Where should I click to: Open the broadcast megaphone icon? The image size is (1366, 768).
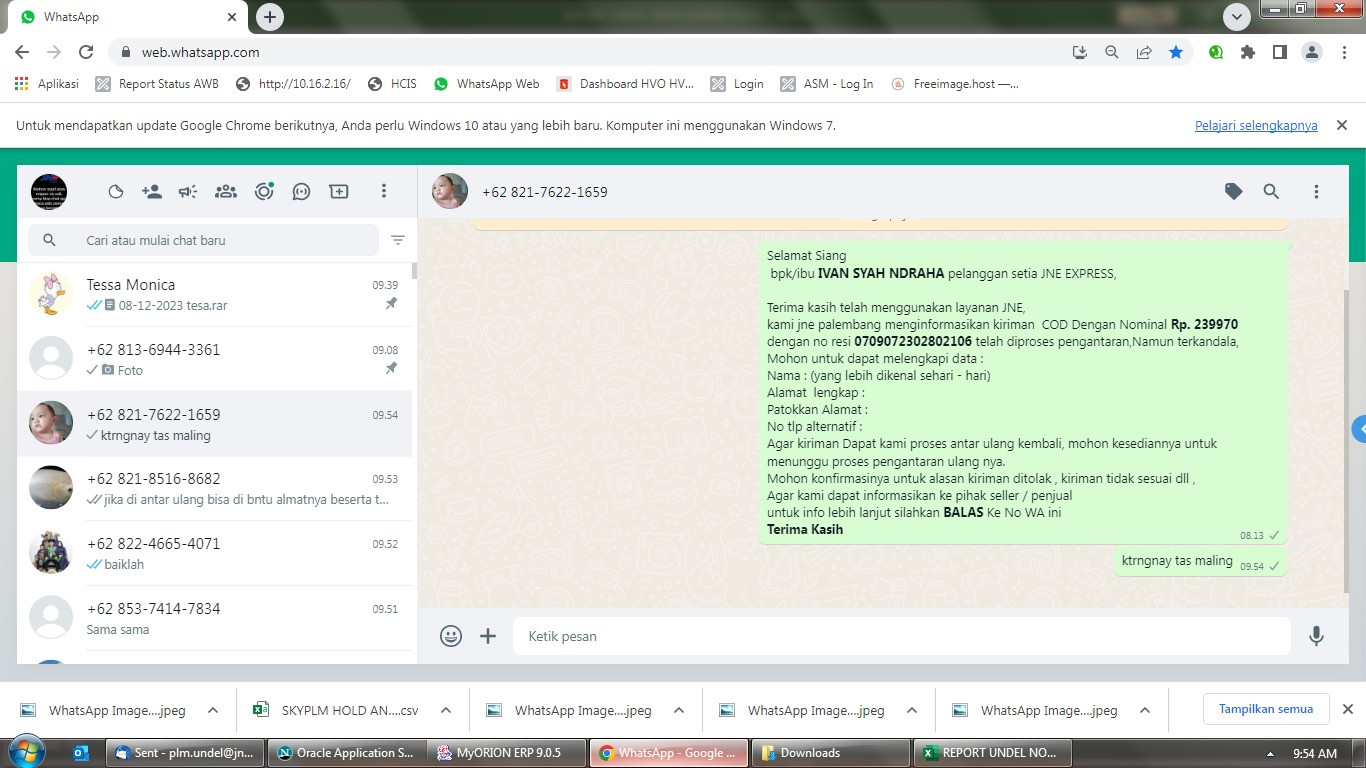coord(188,192)
